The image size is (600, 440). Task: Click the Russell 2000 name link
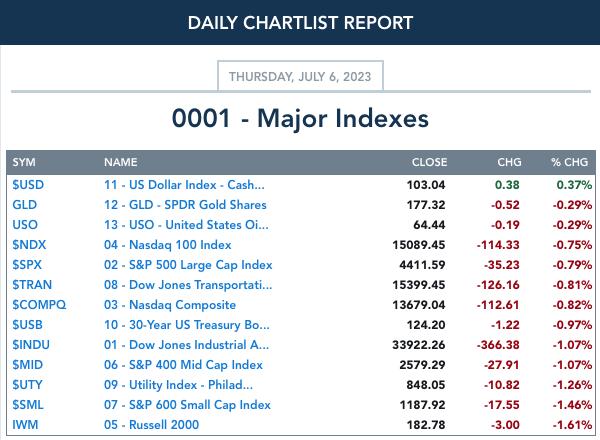(x=152, y=425)
